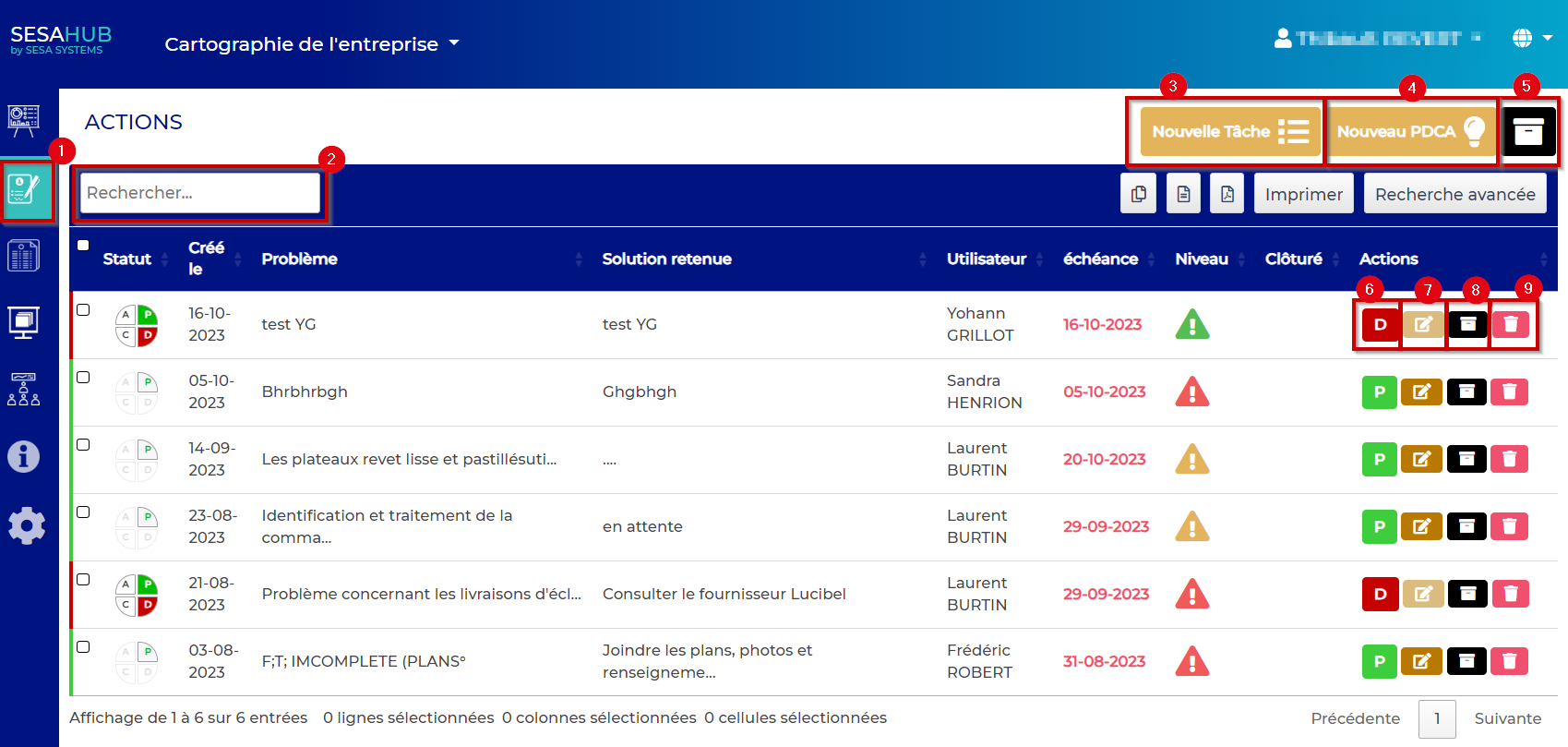This screenshot has width=1568, height=747.
Task: Click the archive box icon at top right
Action: [x=1528, y=132]
